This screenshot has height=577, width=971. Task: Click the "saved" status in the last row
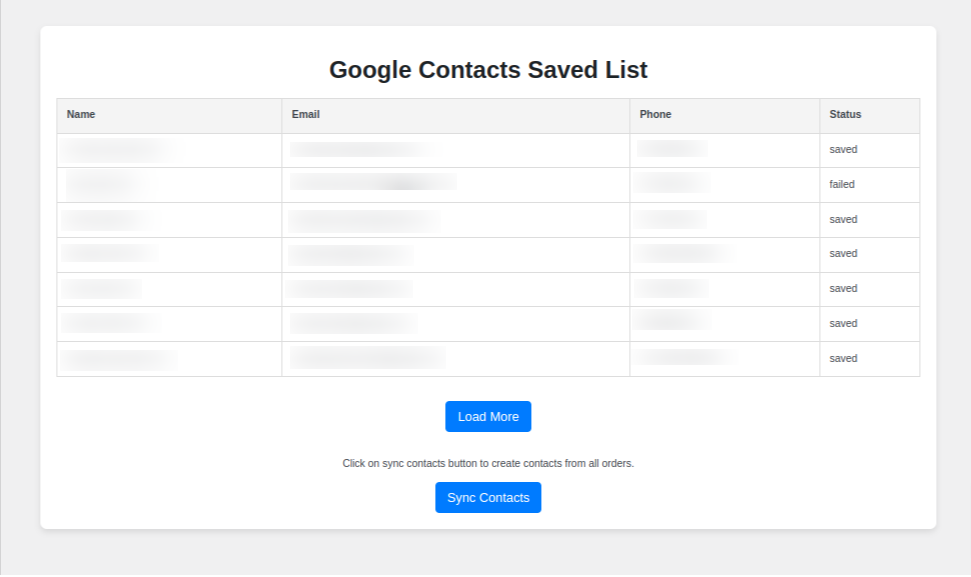point(843,359)
